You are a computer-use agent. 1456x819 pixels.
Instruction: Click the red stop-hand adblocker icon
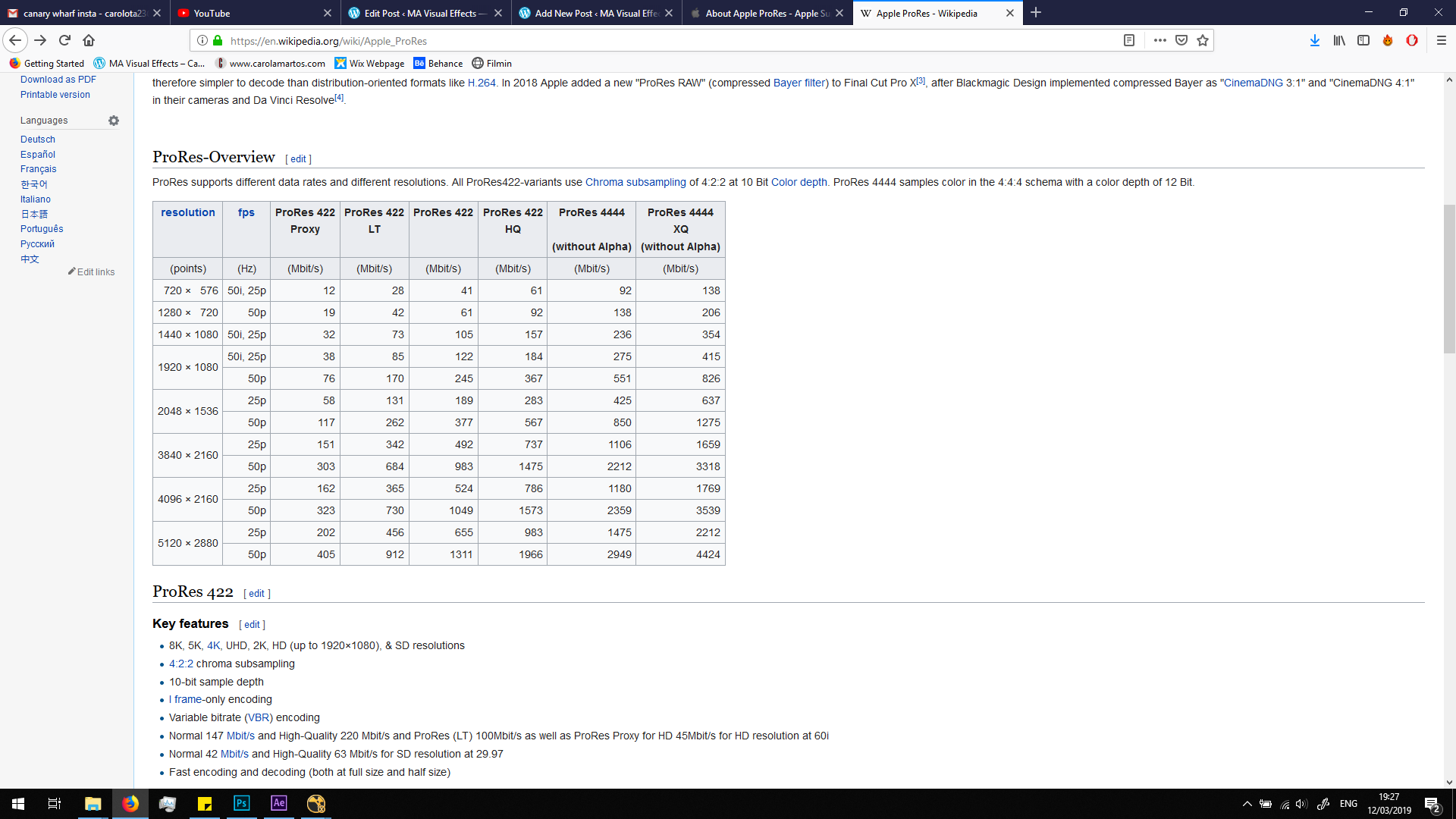[1412, 41]
